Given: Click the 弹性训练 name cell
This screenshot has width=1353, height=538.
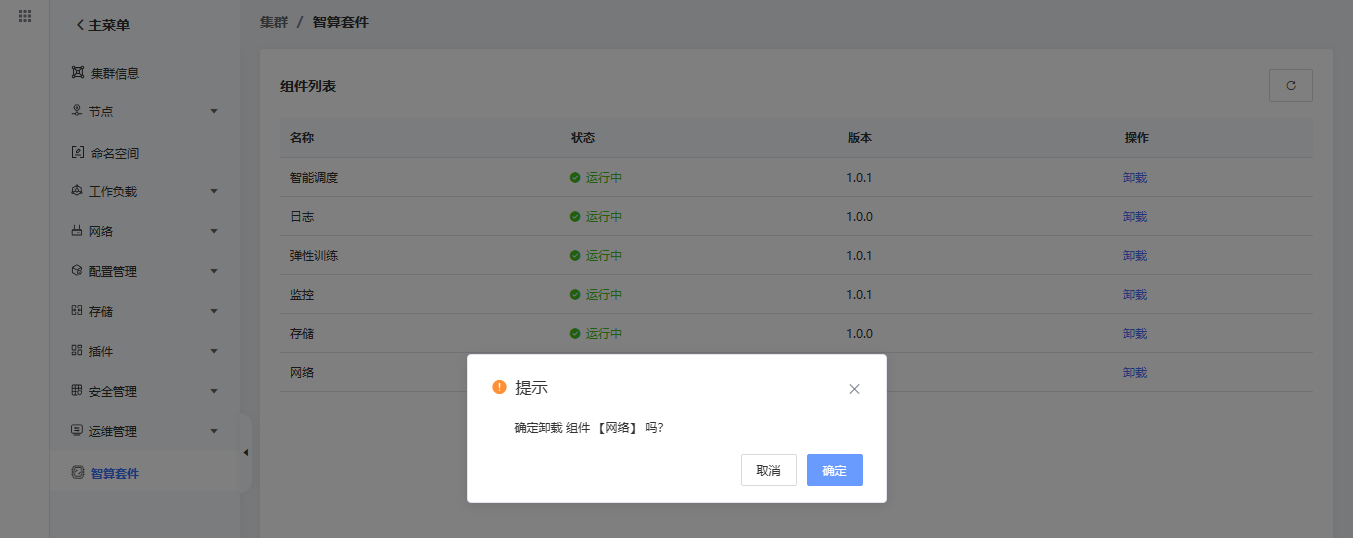Looking at the screenshot, I should coord(314,256).
